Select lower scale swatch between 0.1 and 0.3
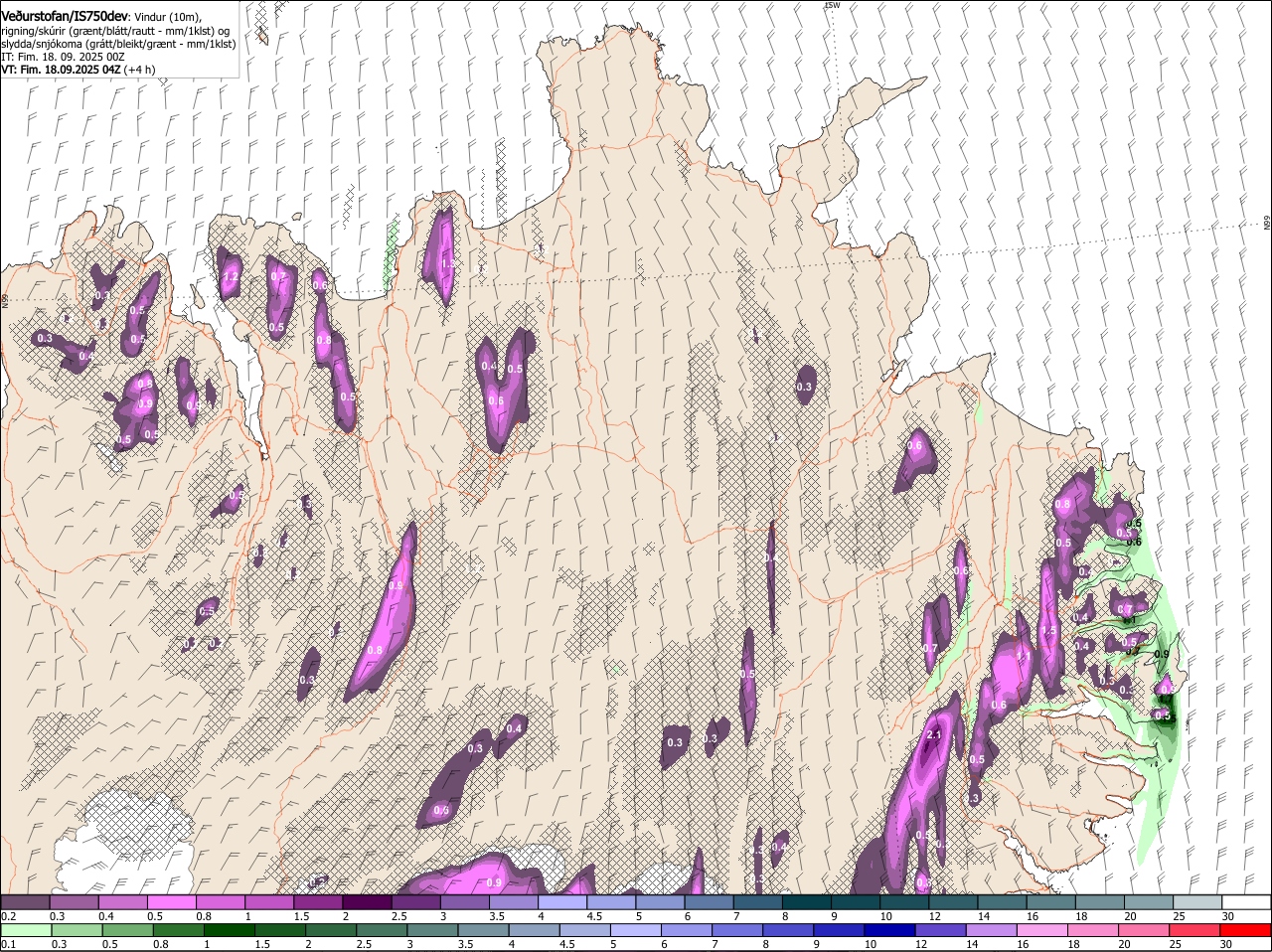This screenshot has width=1272, height=952. [x=25, y=930]
